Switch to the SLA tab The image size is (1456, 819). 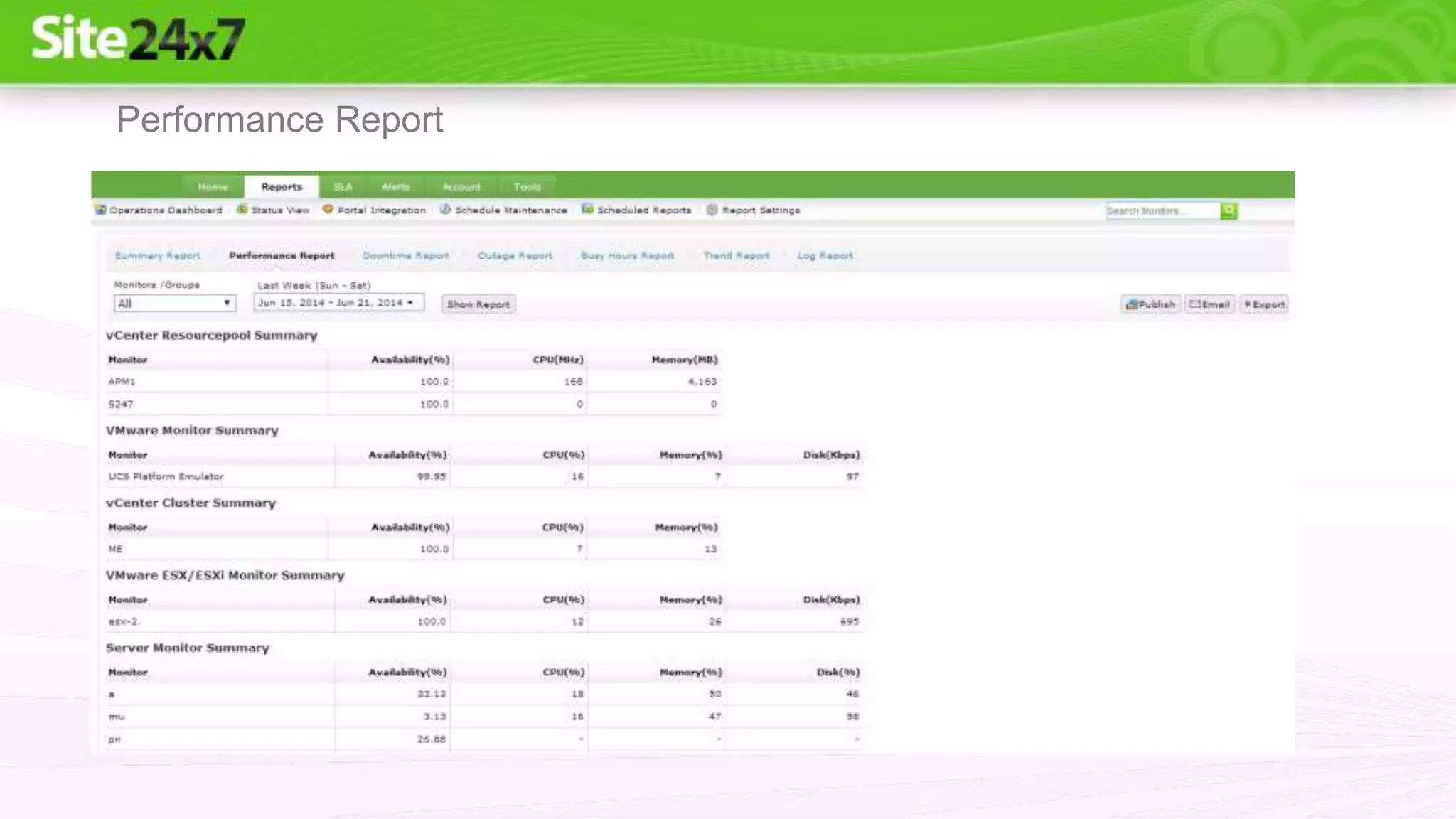343,187
